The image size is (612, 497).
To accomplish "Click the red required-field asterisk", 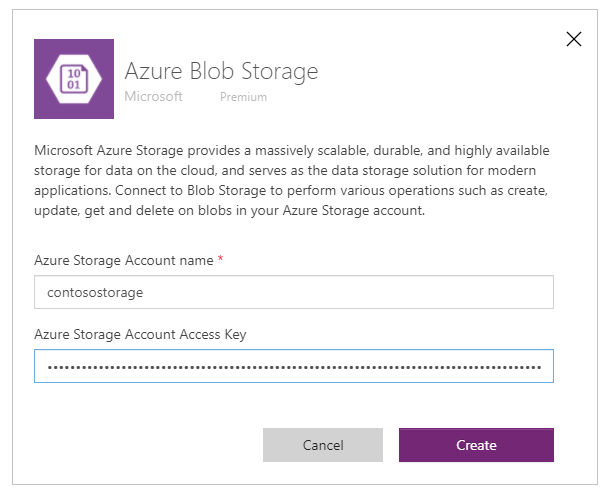I will (x=221, y=258).
